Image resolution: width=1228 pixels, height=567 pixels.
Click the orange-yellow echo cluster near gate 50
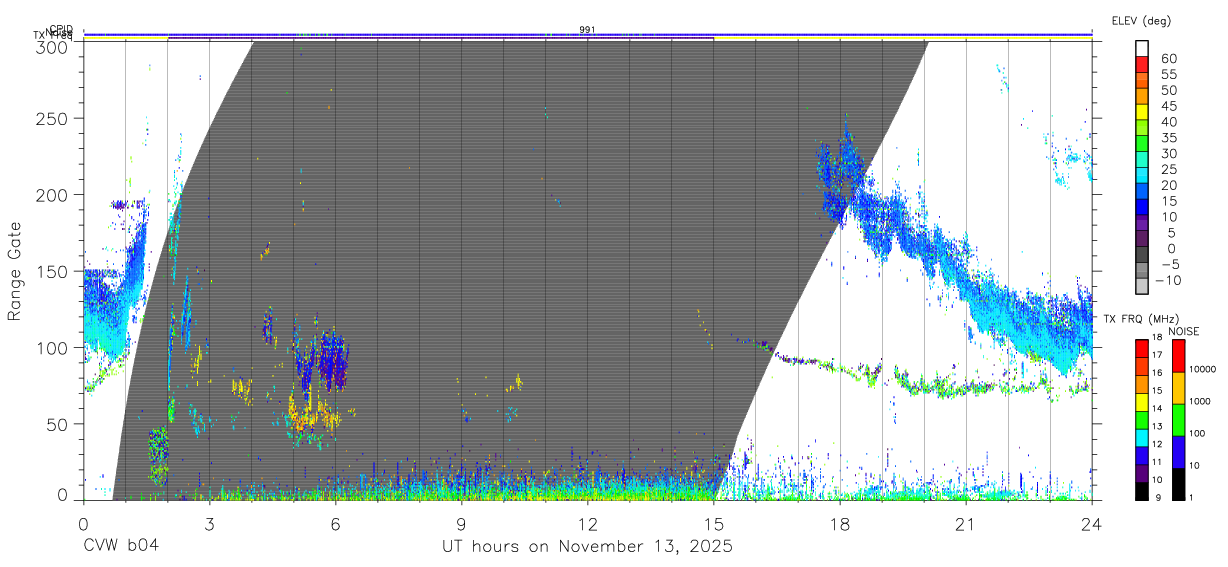313,413
